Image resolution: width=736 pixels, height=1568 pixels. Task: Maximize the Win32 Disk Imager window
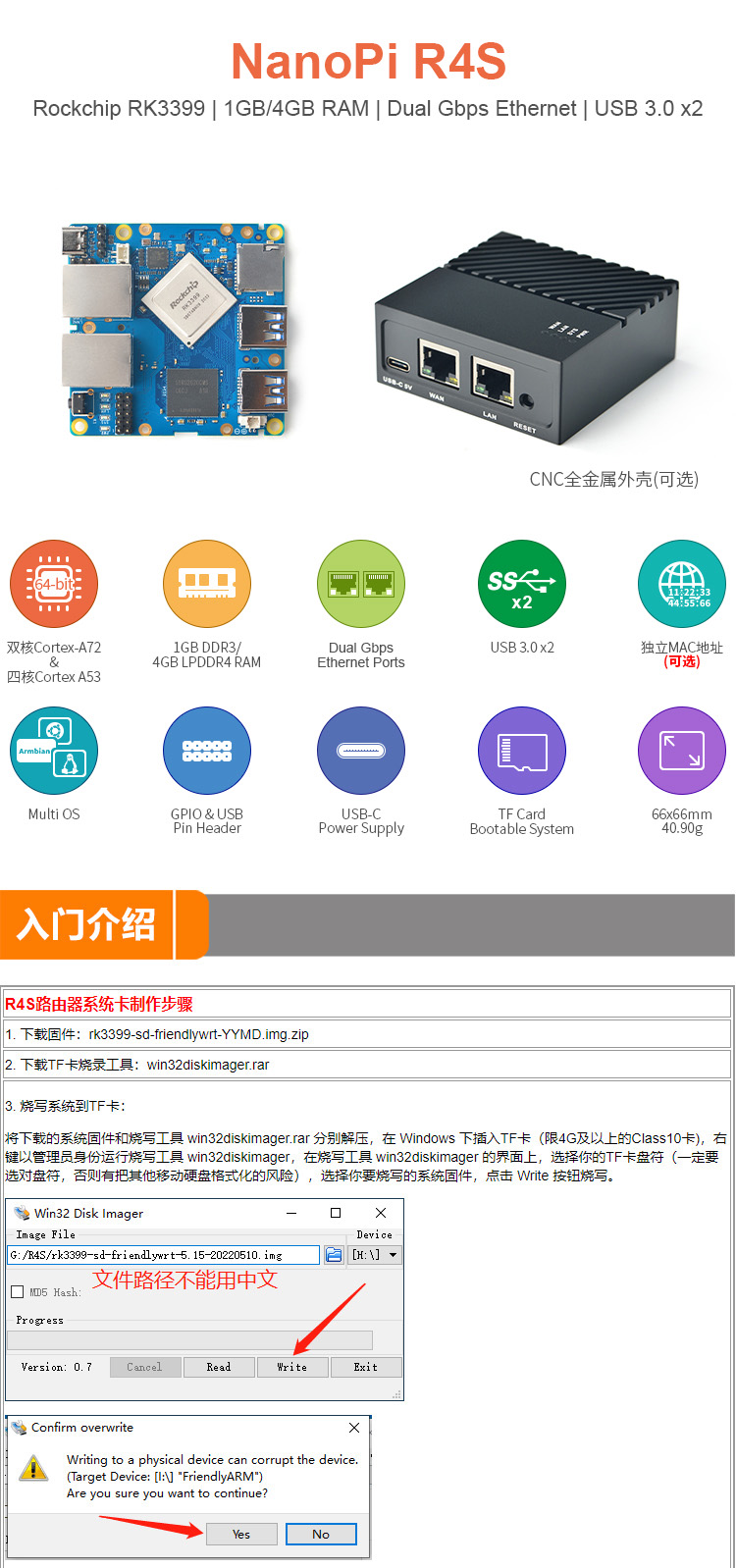pos(336,1213)
